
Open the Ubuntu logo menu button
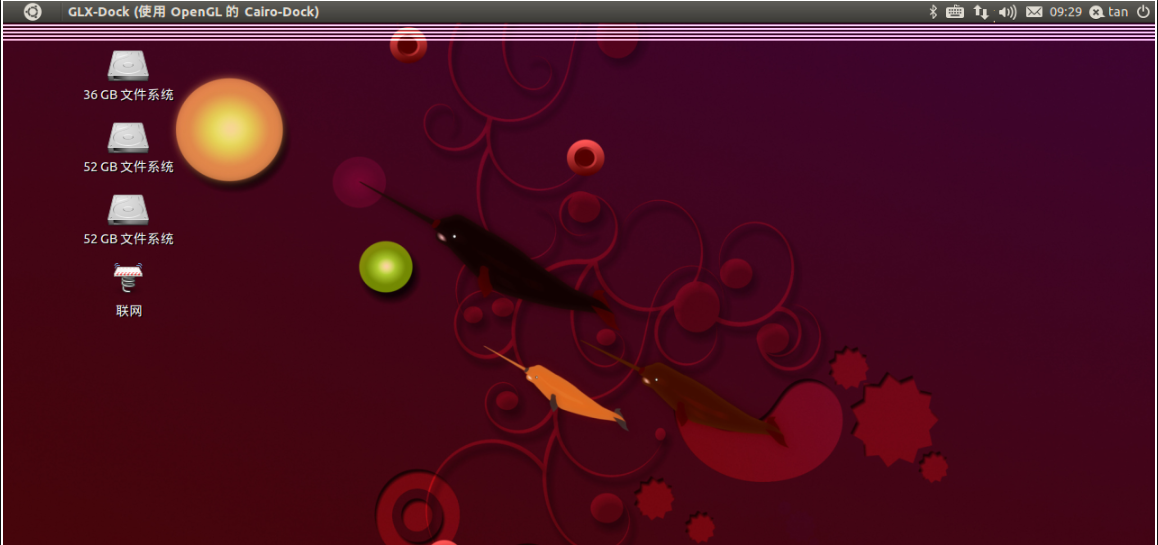[x=32, y=12]
